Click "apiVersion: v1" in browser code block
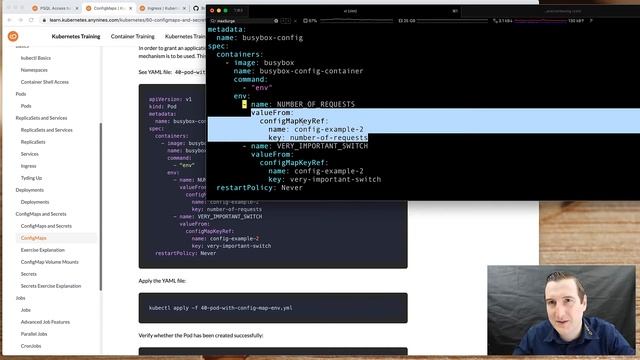The width and height of the screenshot is (640, 360). [x=170, y=99]
